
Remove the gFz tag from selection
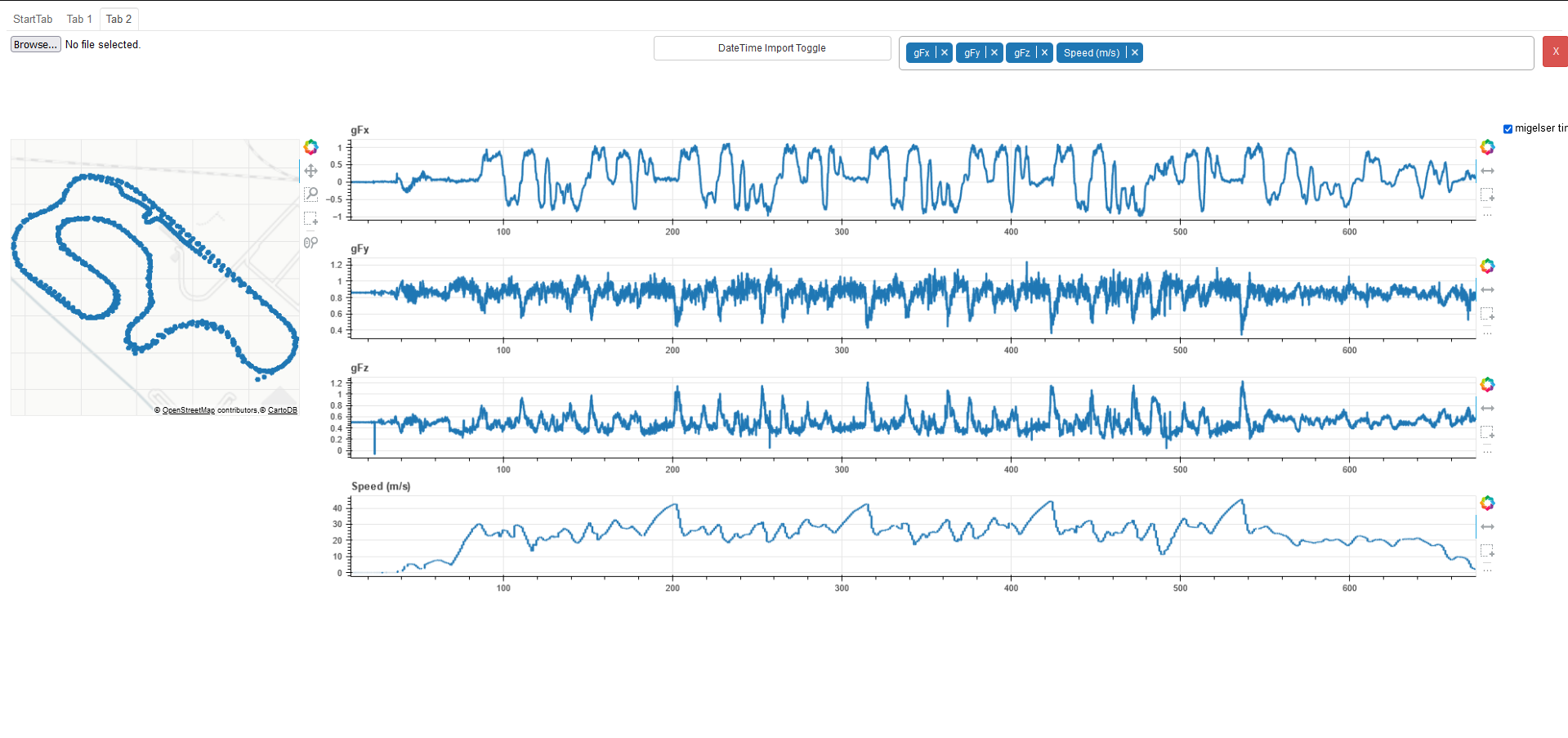point(1044,52)
